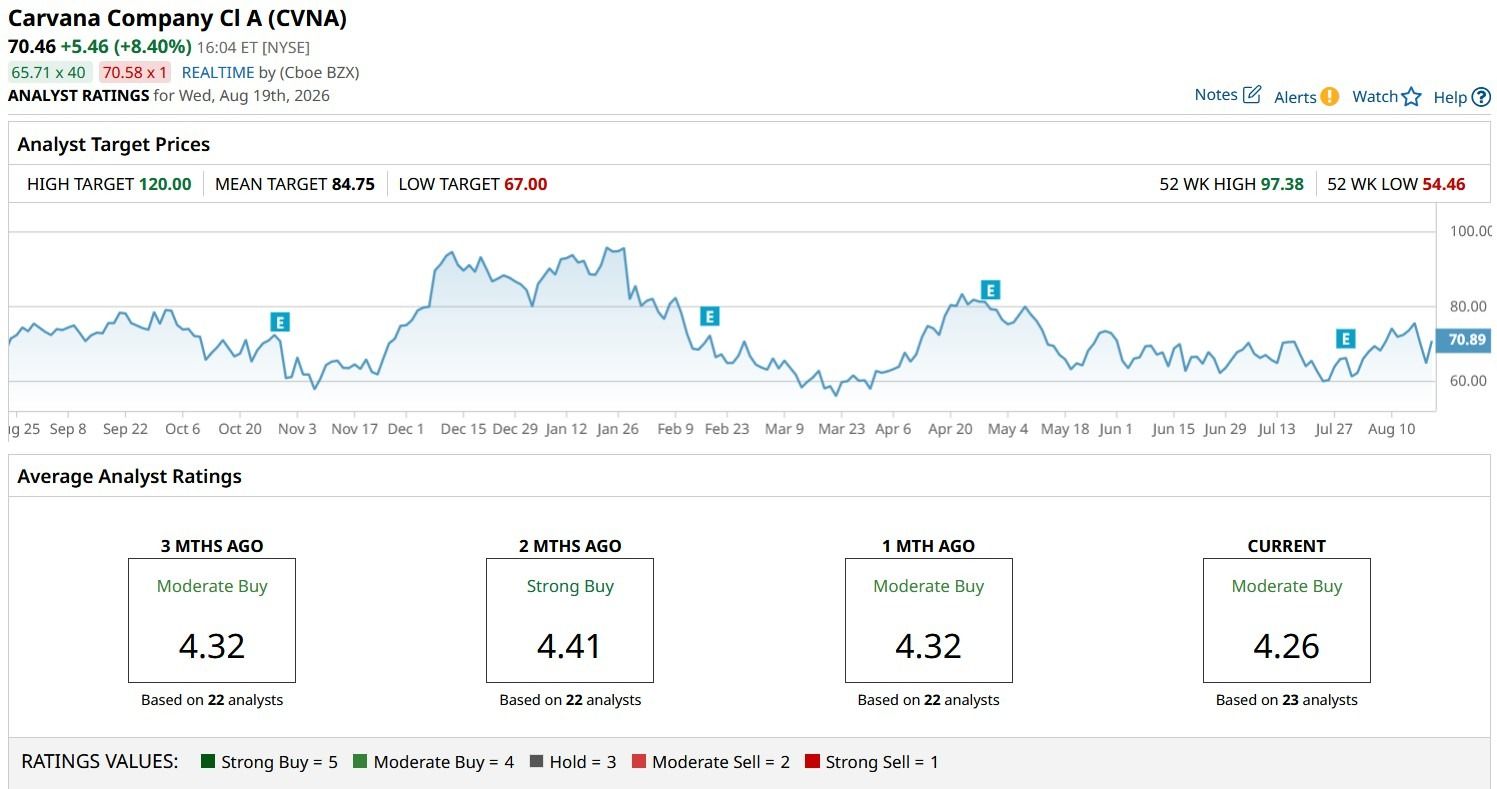1497x789 pixels.
Task: Click the orange Alerts exclamation icon
Action: [x=1329, y=97]
